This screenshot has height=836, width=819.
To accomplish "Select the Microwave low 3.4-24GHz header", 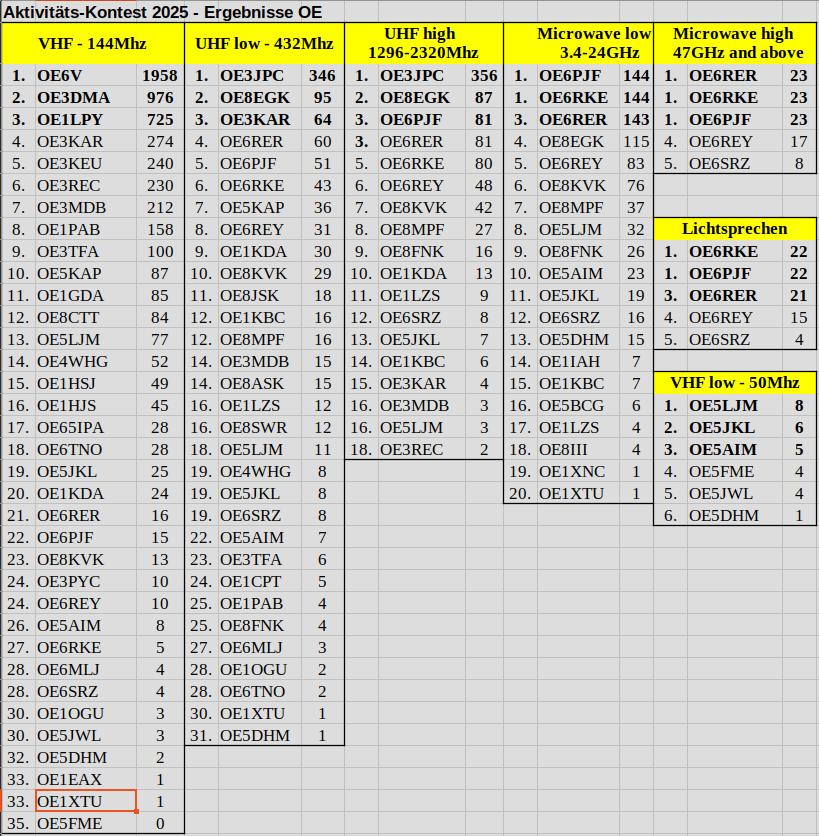I will pos(578,44).
